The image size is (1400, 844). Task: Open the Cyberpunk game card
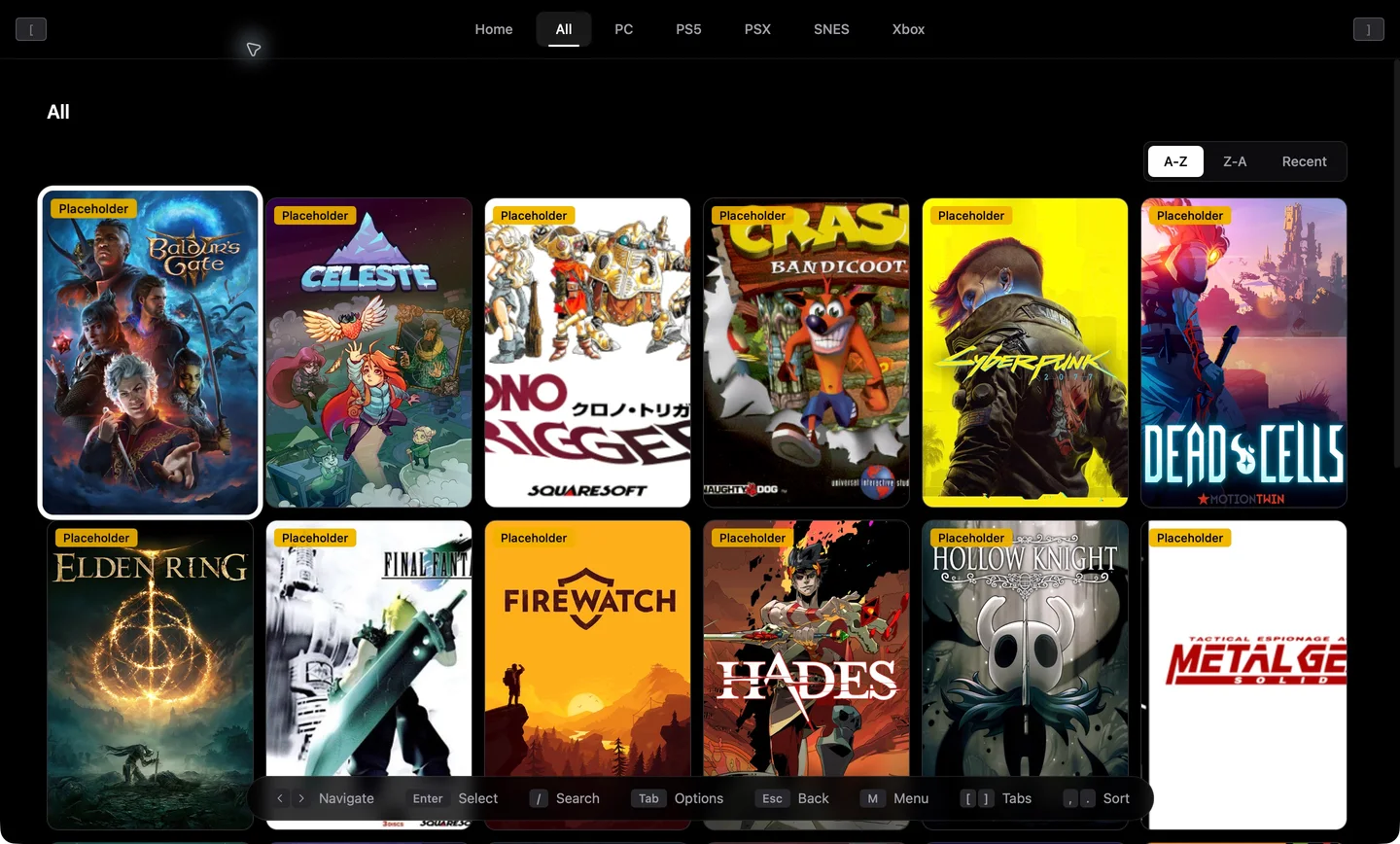coord(1025,352)
